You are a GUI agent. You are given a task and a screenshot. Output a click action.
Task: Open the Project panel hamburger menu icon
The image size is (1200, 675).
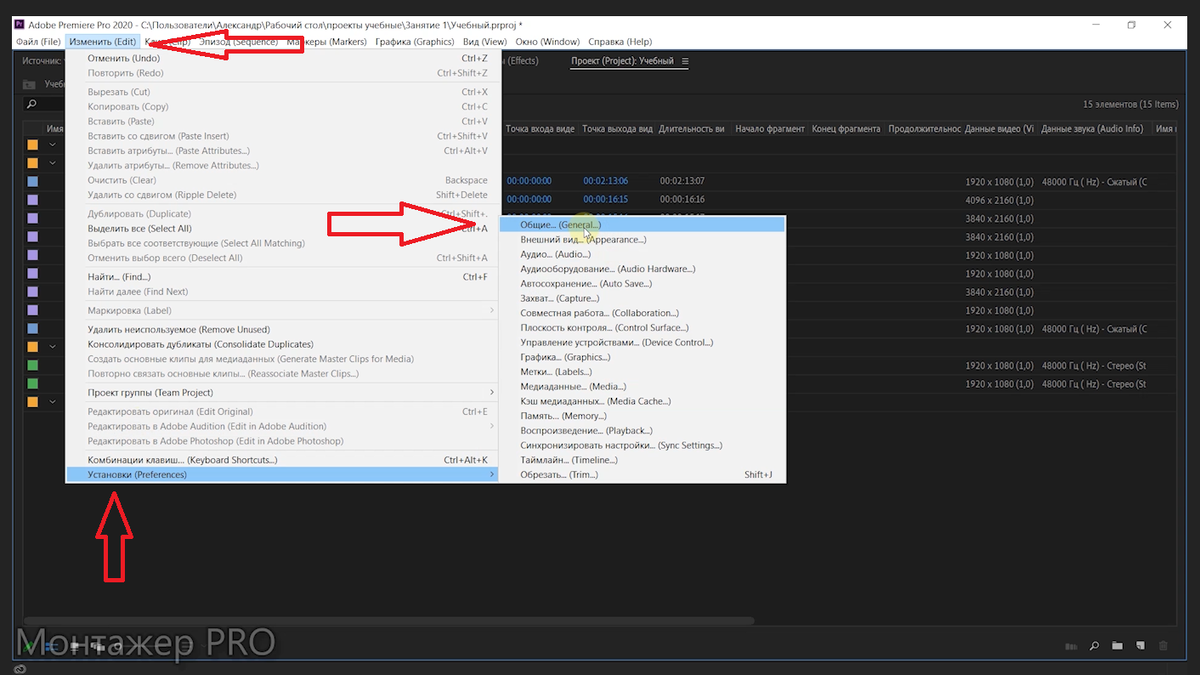pos(686,60)
